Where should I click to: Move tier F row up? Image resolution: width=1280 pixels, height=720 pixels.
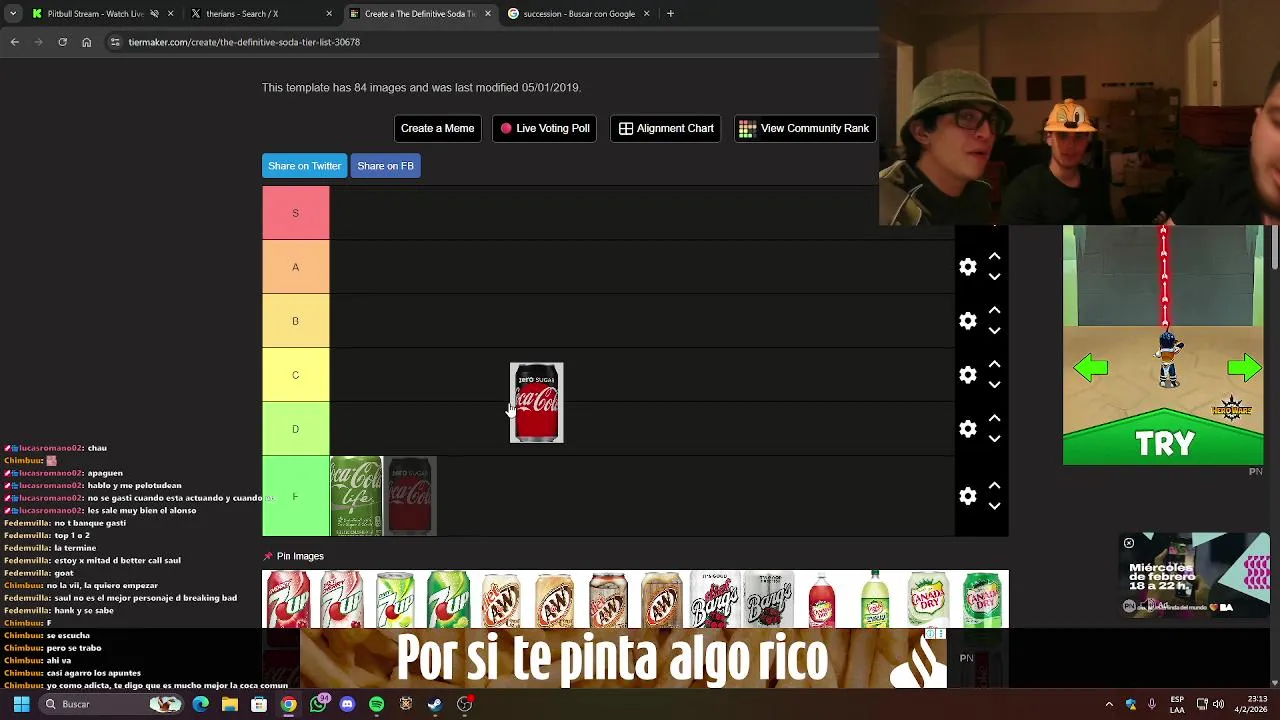tap(994, 486)
